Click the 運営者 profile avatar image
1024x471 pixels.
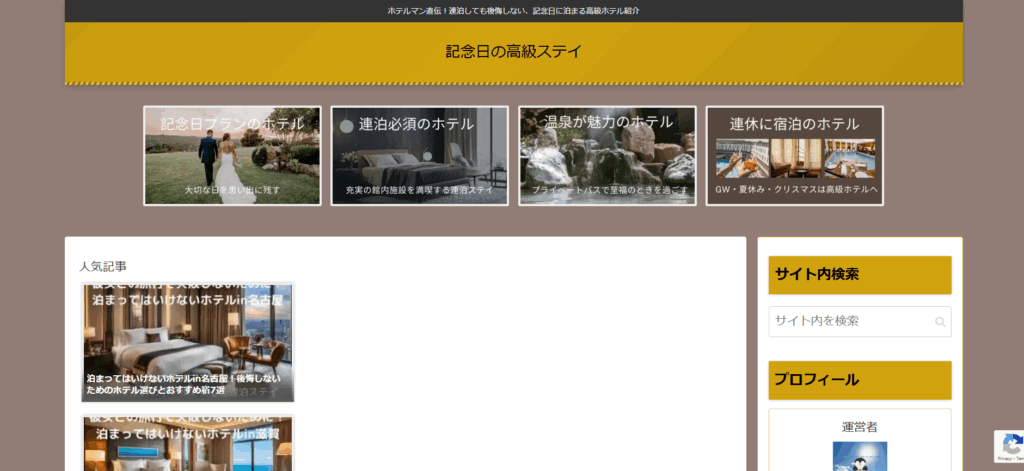pos(859,457)
